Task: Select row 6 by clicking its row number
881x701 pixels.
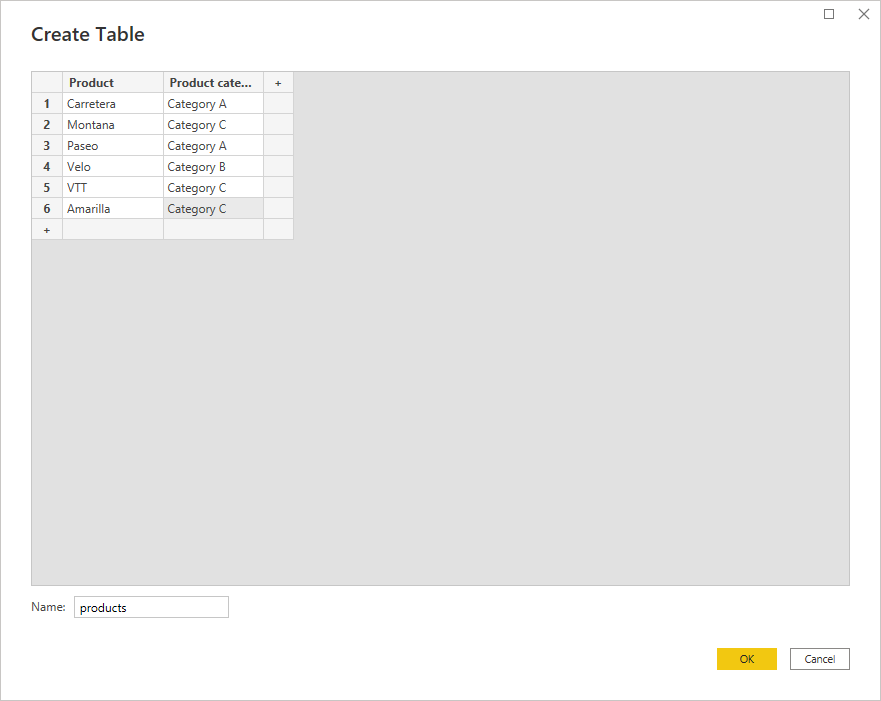Action: (46, 208)
